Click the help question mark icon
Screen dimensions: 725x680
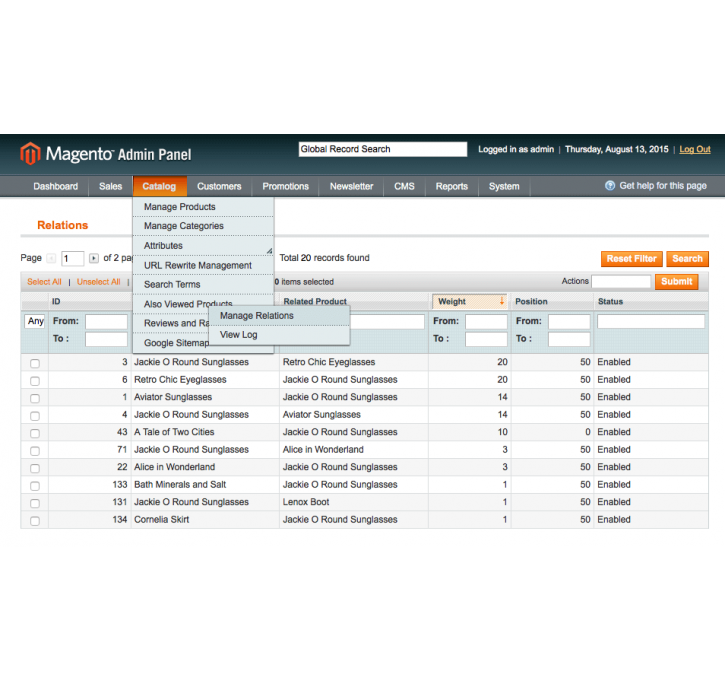pos(610,185)
